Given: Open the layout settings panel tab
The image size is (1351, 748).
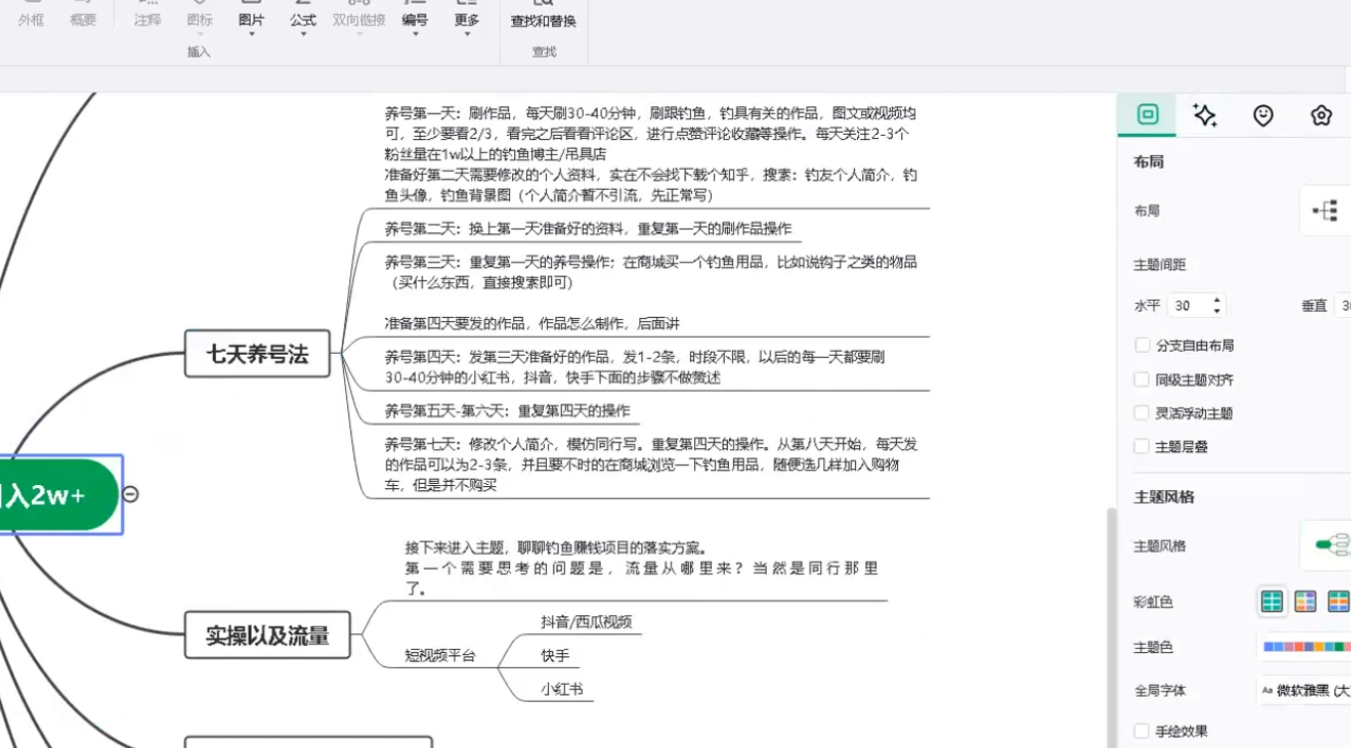Looking at the screenshot, I should click(1148, 115).
